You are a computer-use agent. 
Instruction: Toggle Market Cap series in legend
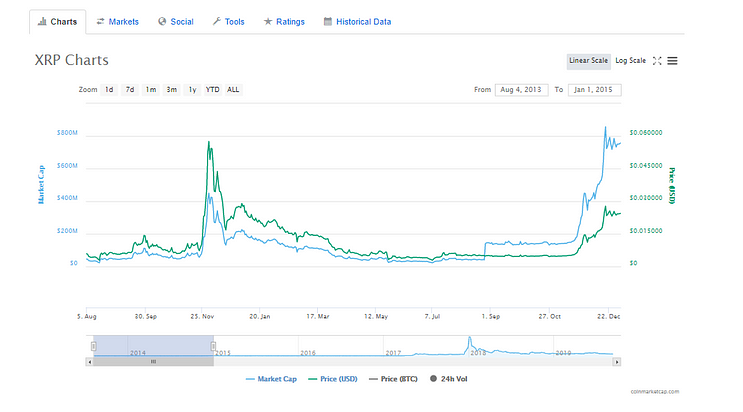click(272, 379)
